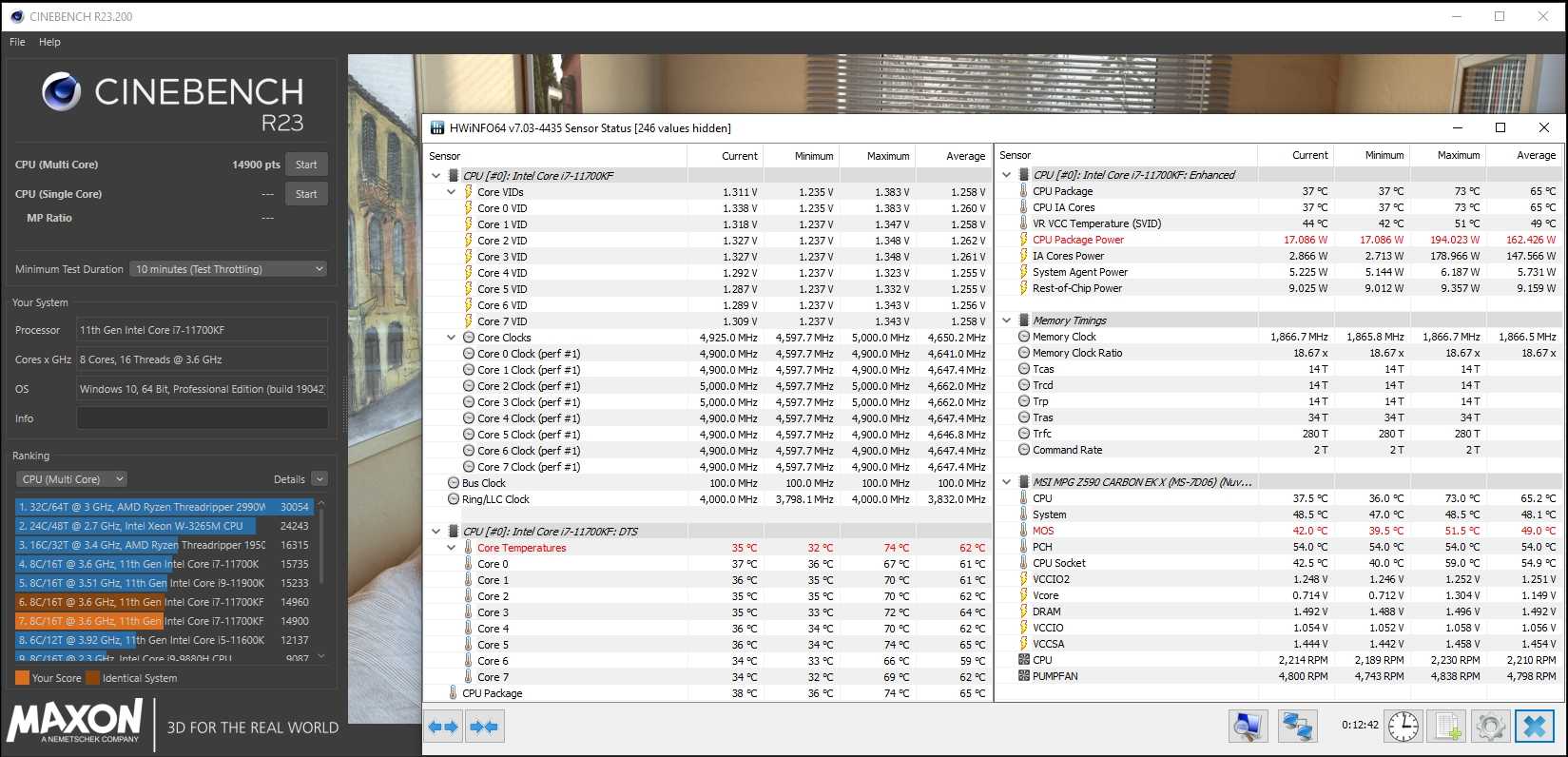This screenshot has height=757, width=1568.
Task: Collapse the Core VIDs tree group
Action: coord(452,192)
